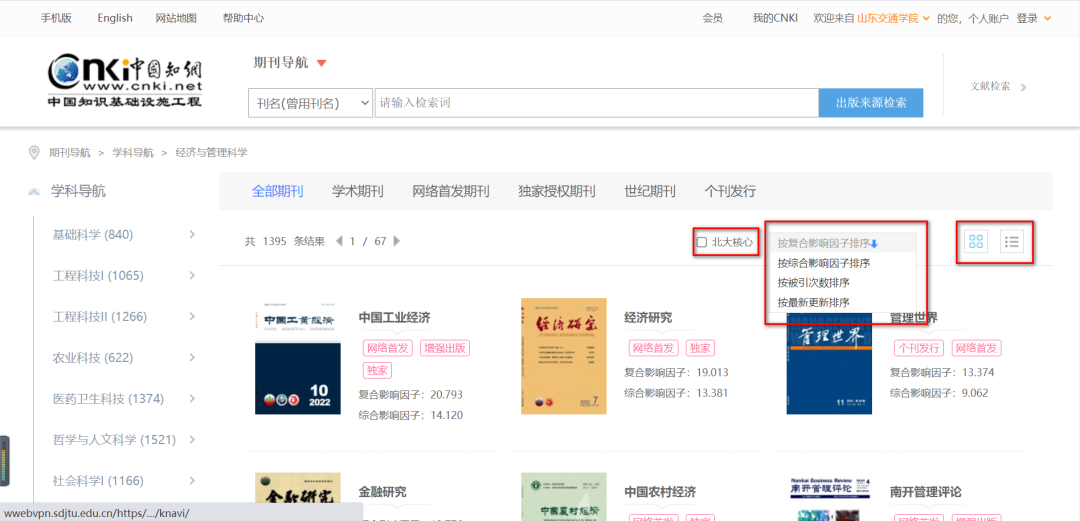Switch to 网络首发期刊 tab
The image size is (1080, 521).
[x=451, y=191]
